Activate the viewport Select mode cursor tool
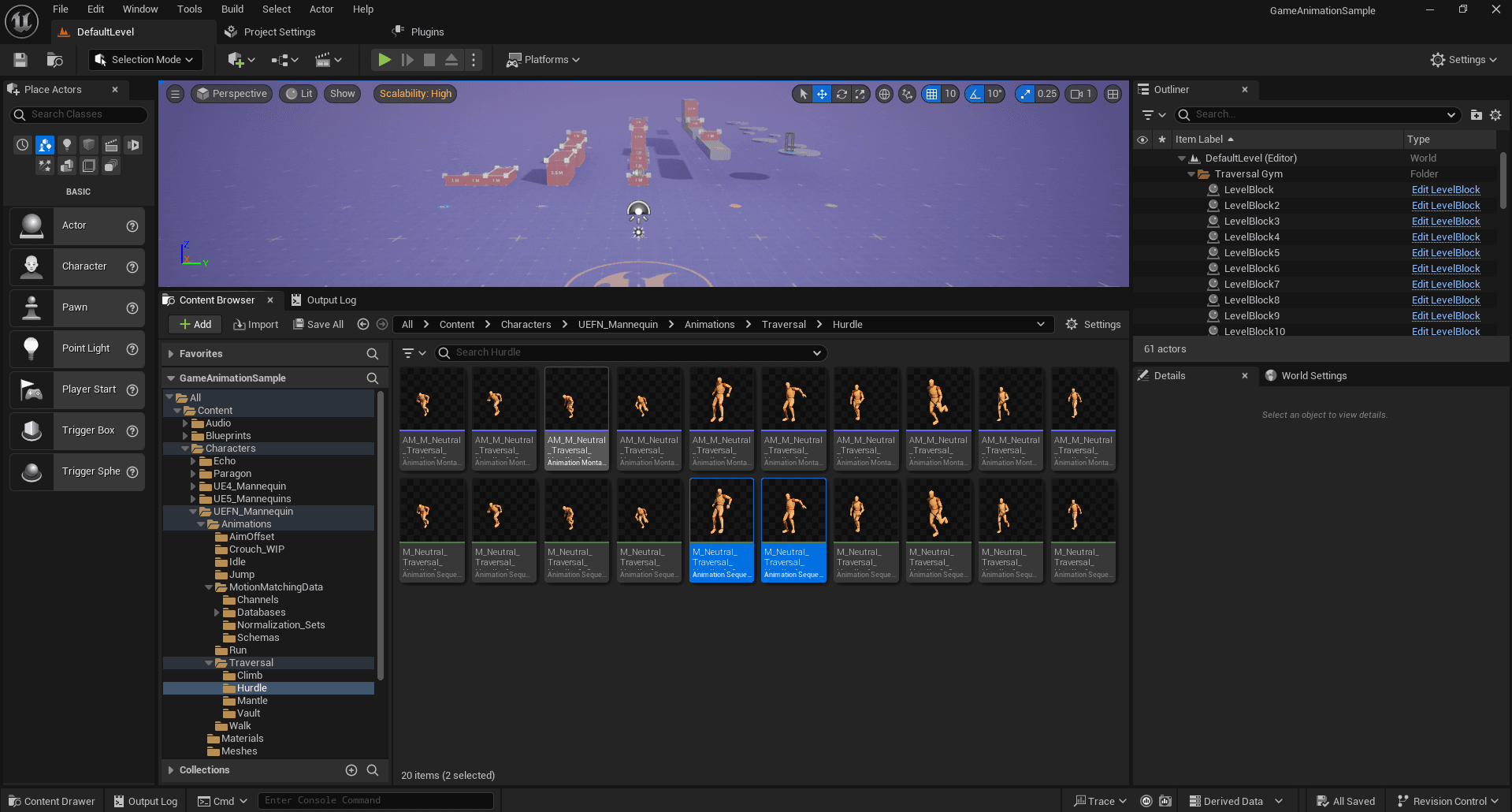 pyautogui.click(x=803, y=94)
